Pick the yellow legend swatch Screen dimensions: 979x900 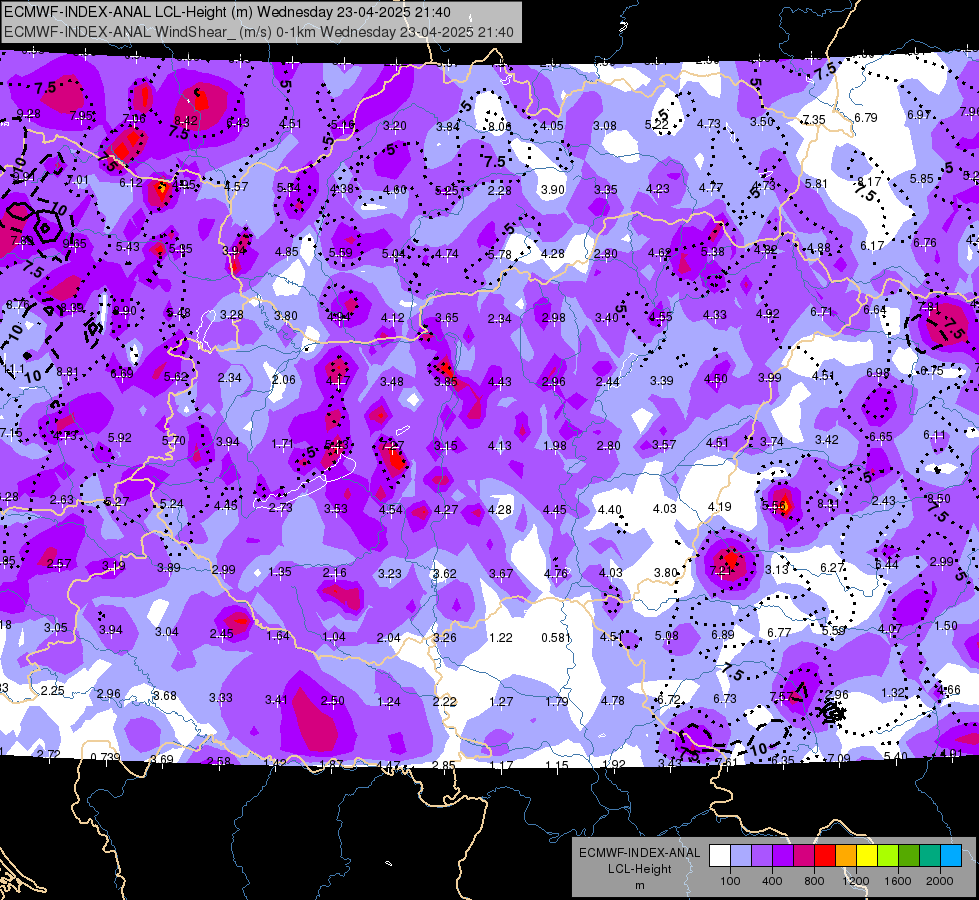tap(867, 856)
